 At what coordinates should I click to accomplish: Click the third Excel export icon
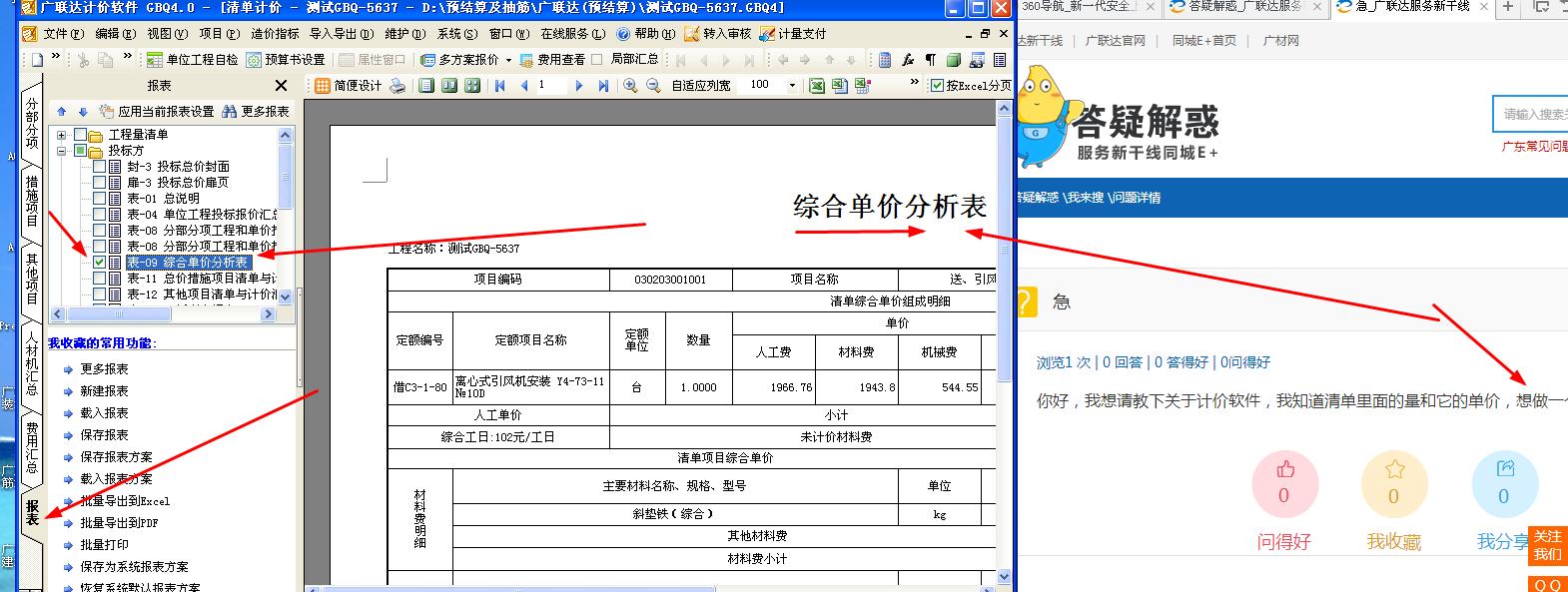click(x=862, y=86)
